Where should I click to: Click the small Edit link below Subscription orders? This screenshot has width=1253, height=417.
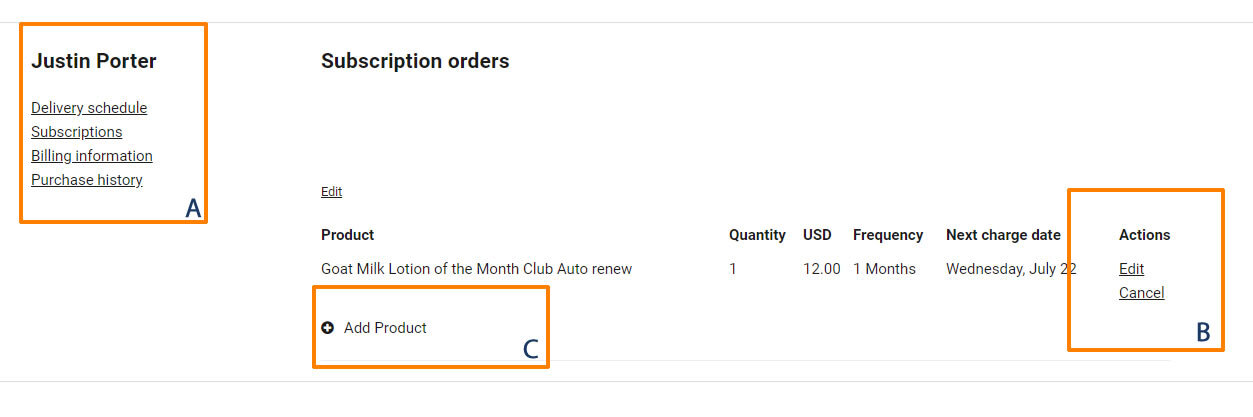point(331,191)
